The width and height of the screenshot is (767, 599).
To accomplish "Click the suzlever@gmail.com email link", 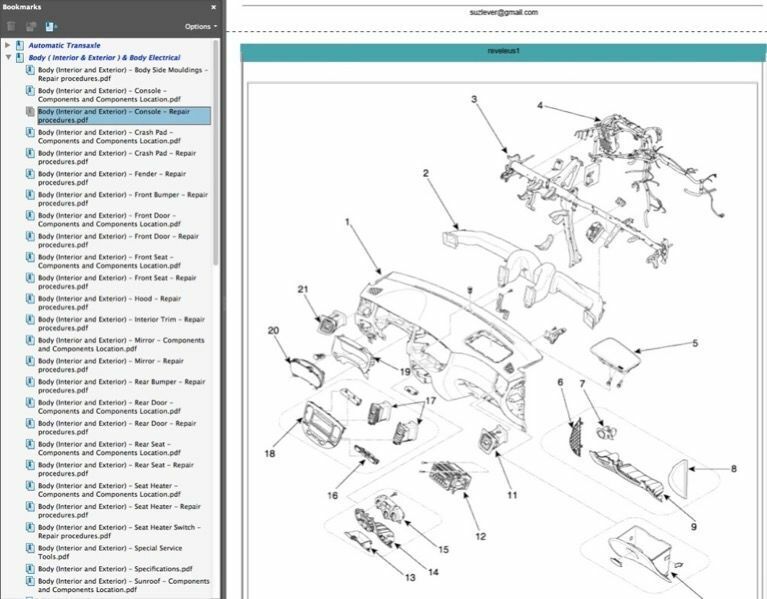I will click(x=503, y=12).
